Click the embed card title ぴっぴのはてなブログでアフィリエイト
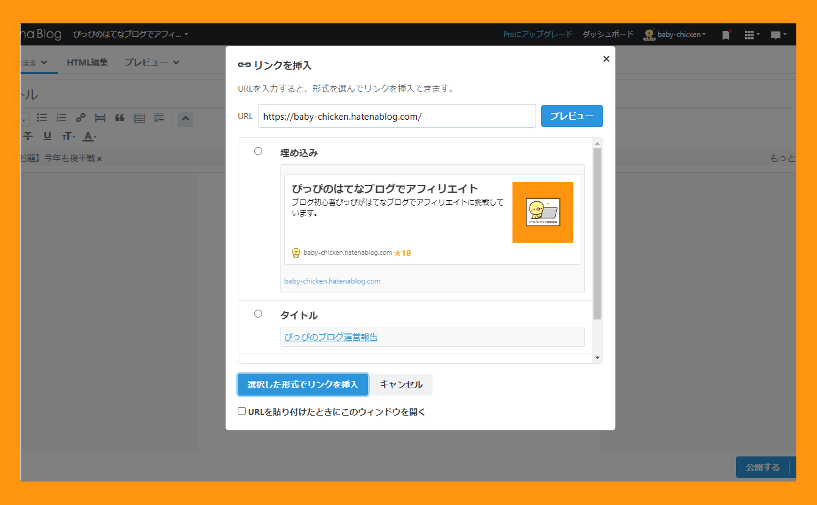Viewport: 817px width, 505px height. tap(385, 189)
